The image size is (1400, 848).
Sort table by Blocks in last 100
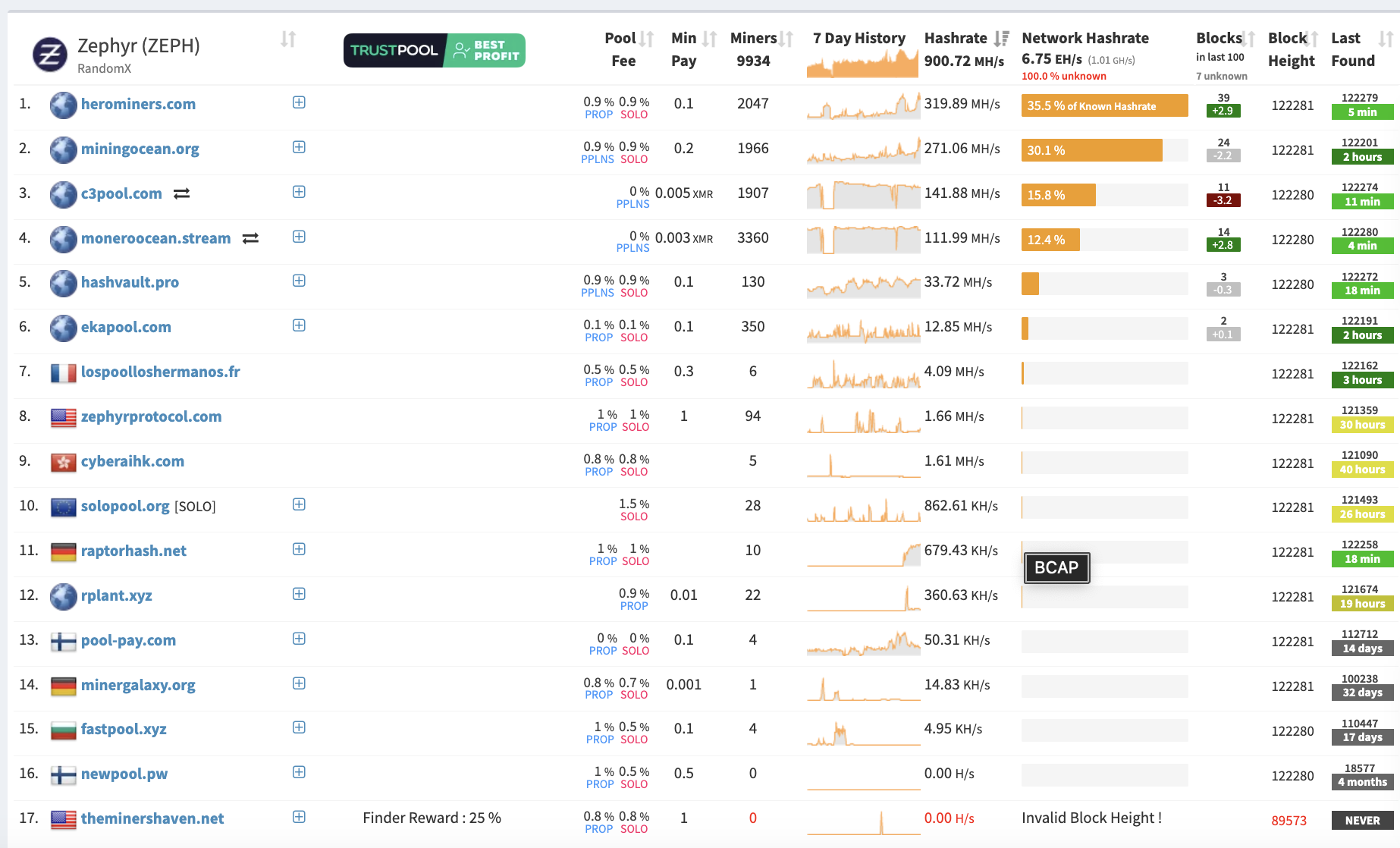pyautogui.click(x=1248, y=39)
